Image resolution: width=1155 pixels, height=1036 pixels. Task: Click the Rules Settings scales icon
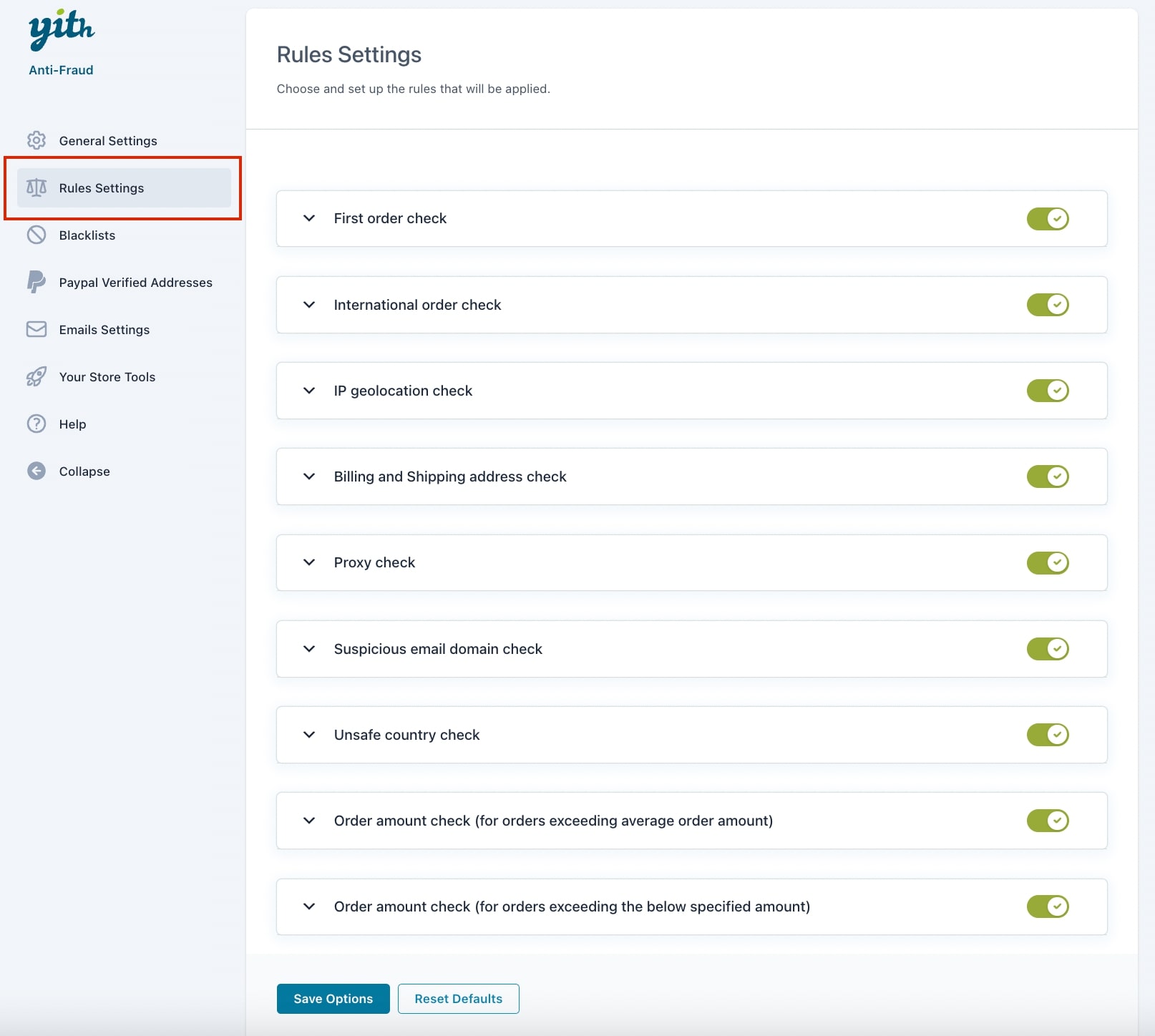(36, 187)
